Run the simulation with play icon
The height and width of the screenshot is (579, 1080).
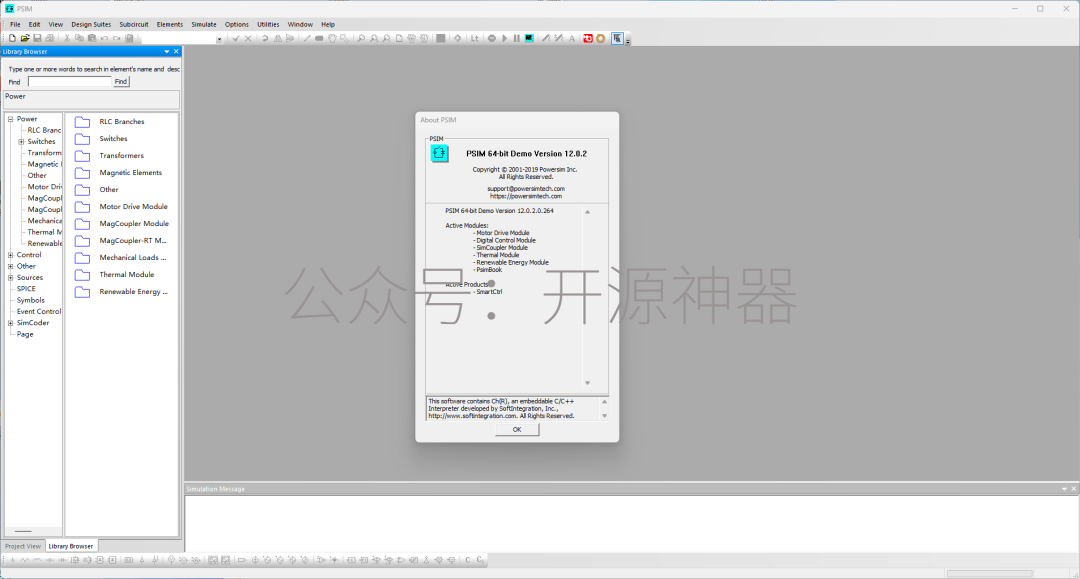click(x=504, y=39)
